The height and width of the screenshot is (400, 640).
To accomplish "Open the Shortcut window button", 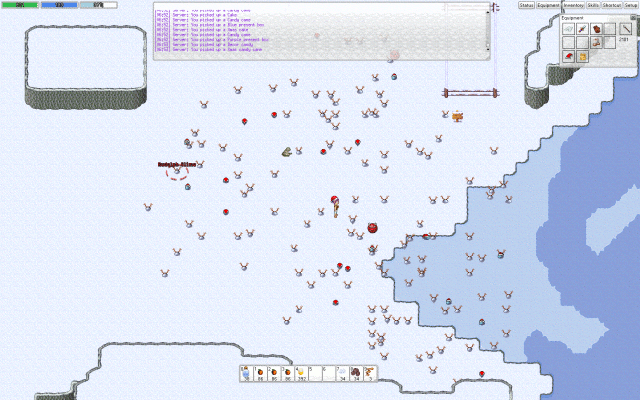I will (611, 5).
